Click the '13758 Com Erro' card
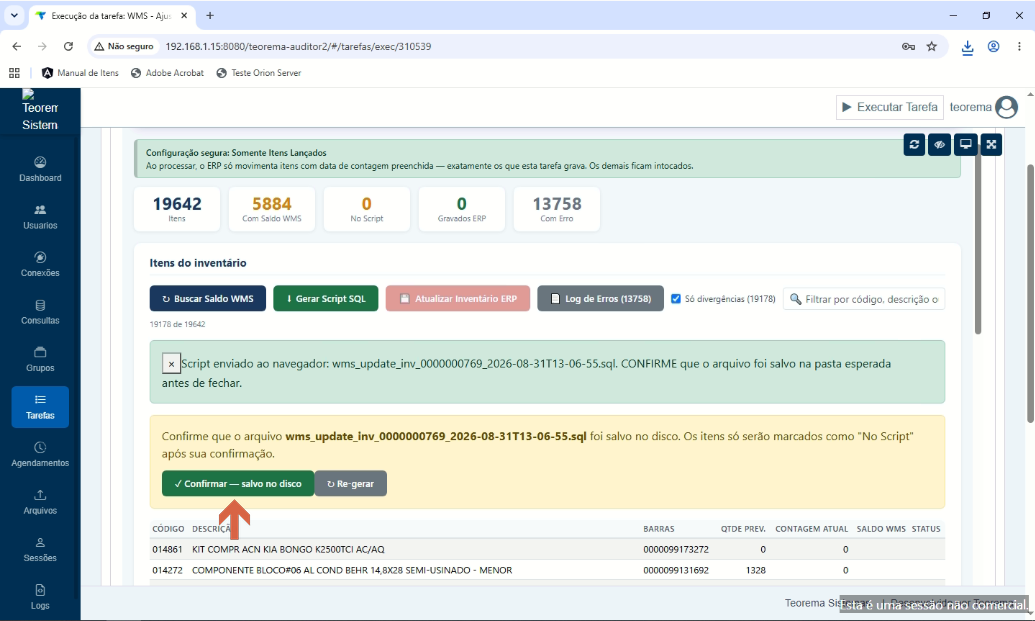1035x621 pixels. click(x=556, y=209)
